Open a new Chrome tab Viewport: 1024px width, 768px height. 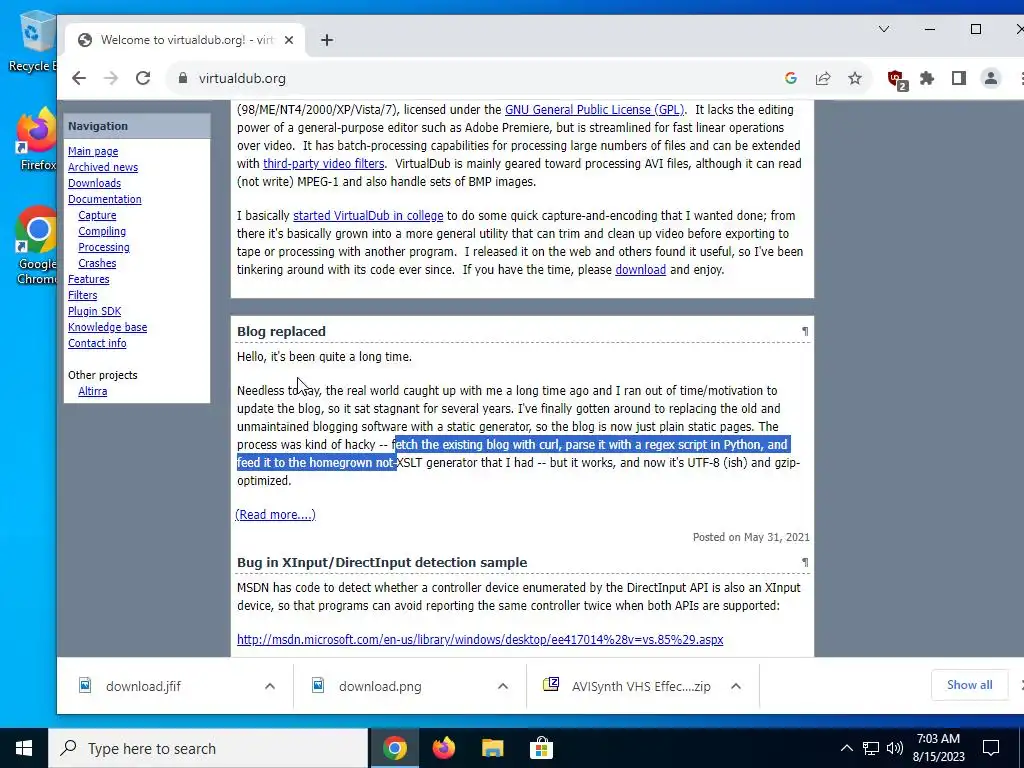point(327,40)
